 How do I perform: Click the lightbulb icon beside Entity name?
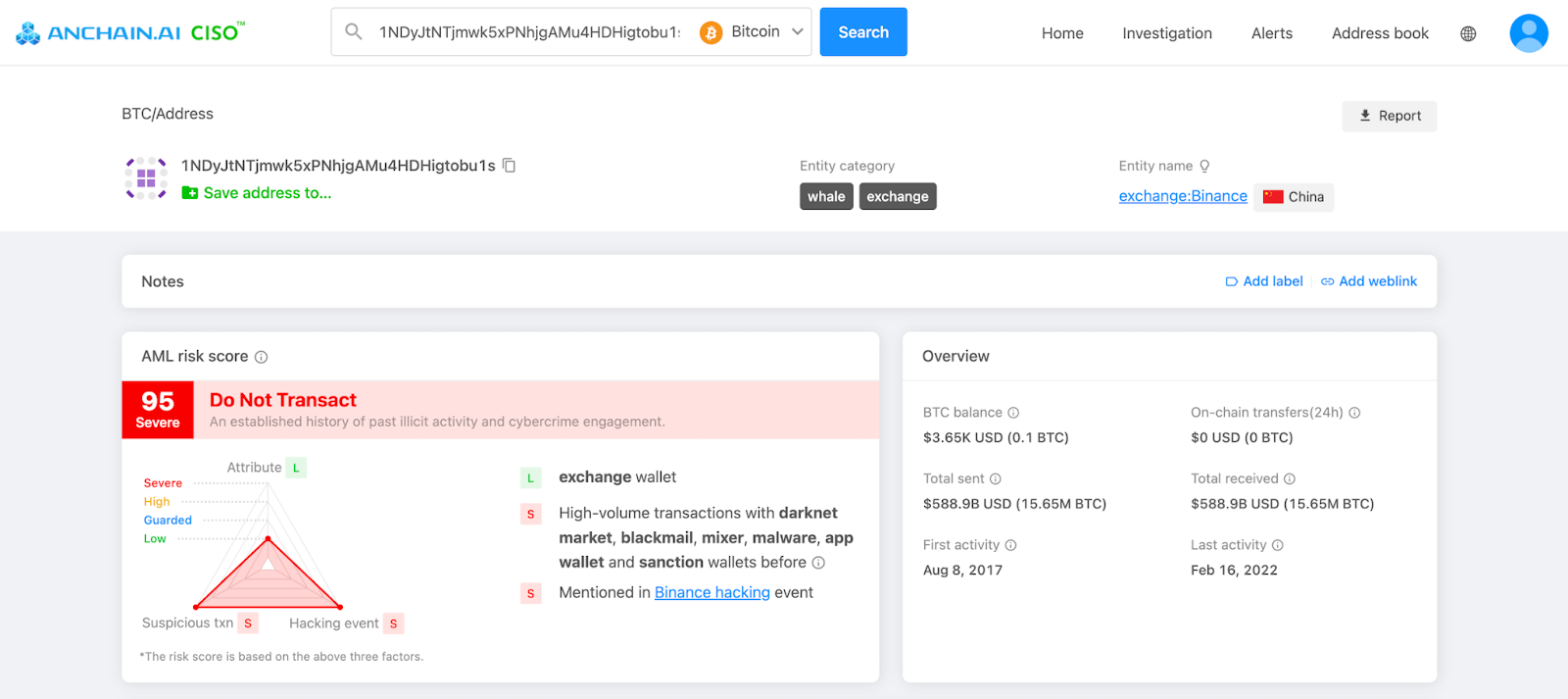(1204, 166)
